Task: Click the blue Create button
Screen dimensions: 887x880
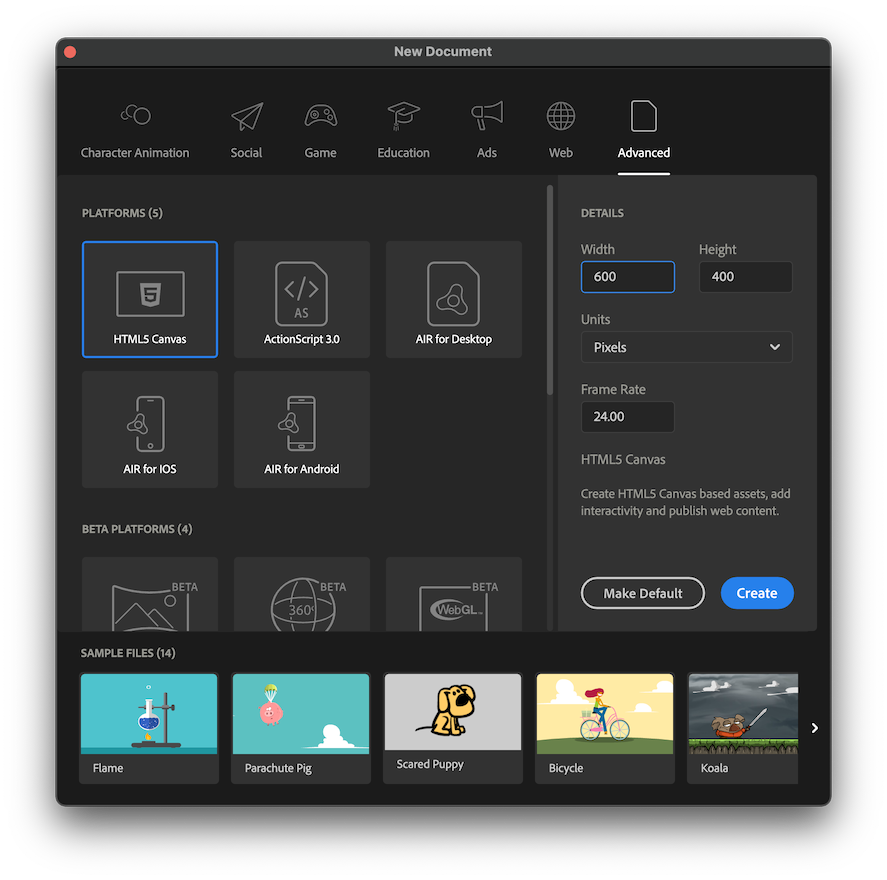Action: (756, 593)
